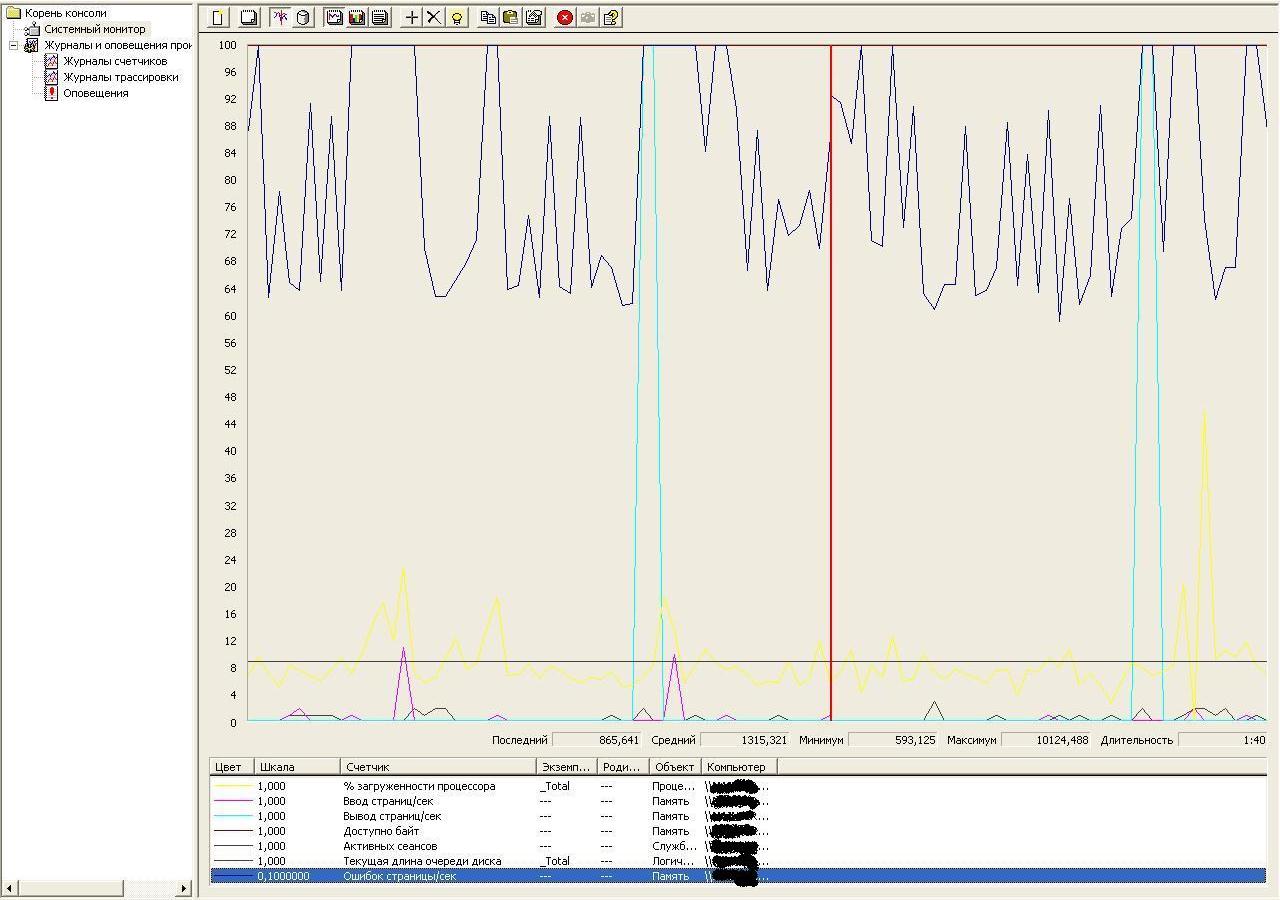Select the Текущая длина очереди диска counter
Image resolution: width=1280 pixels, height=900 pixels.
tap(738, 861)
